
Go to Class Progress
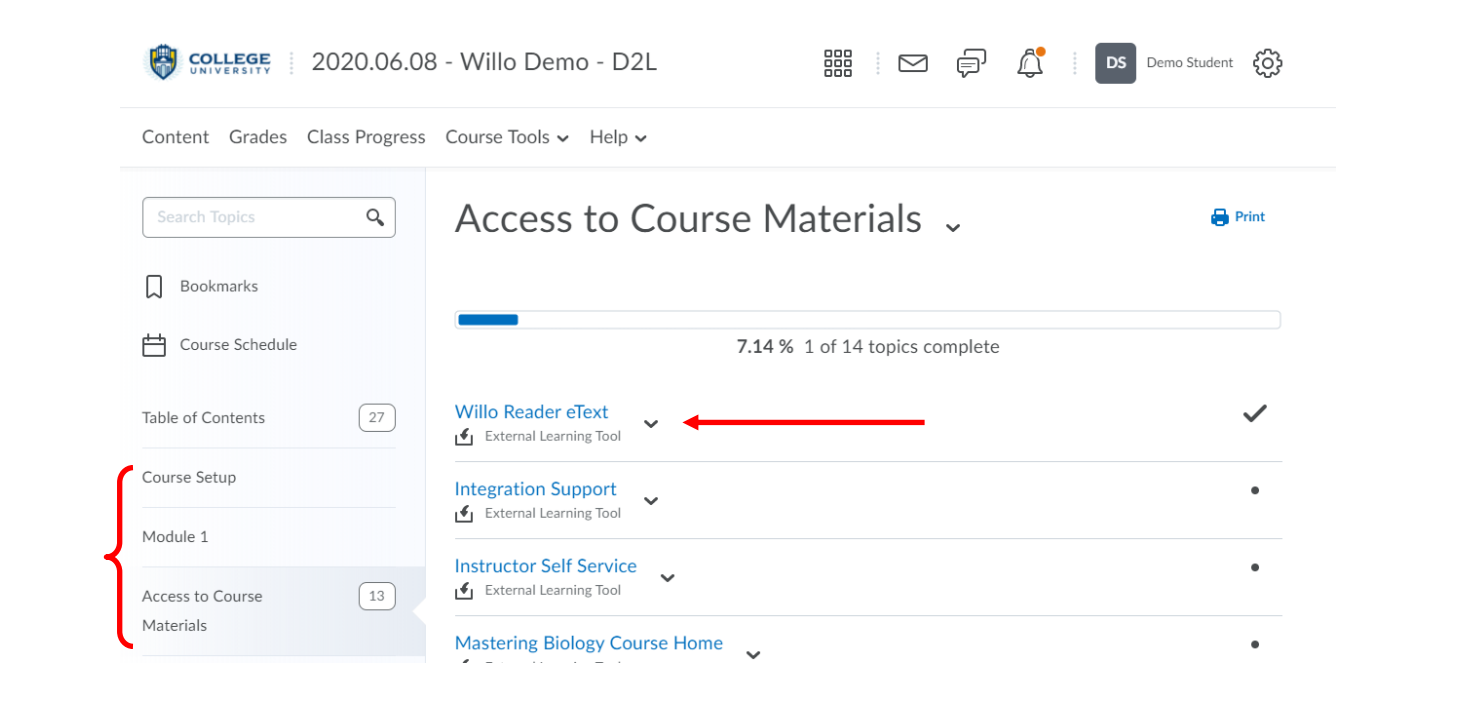coord(366,137)
